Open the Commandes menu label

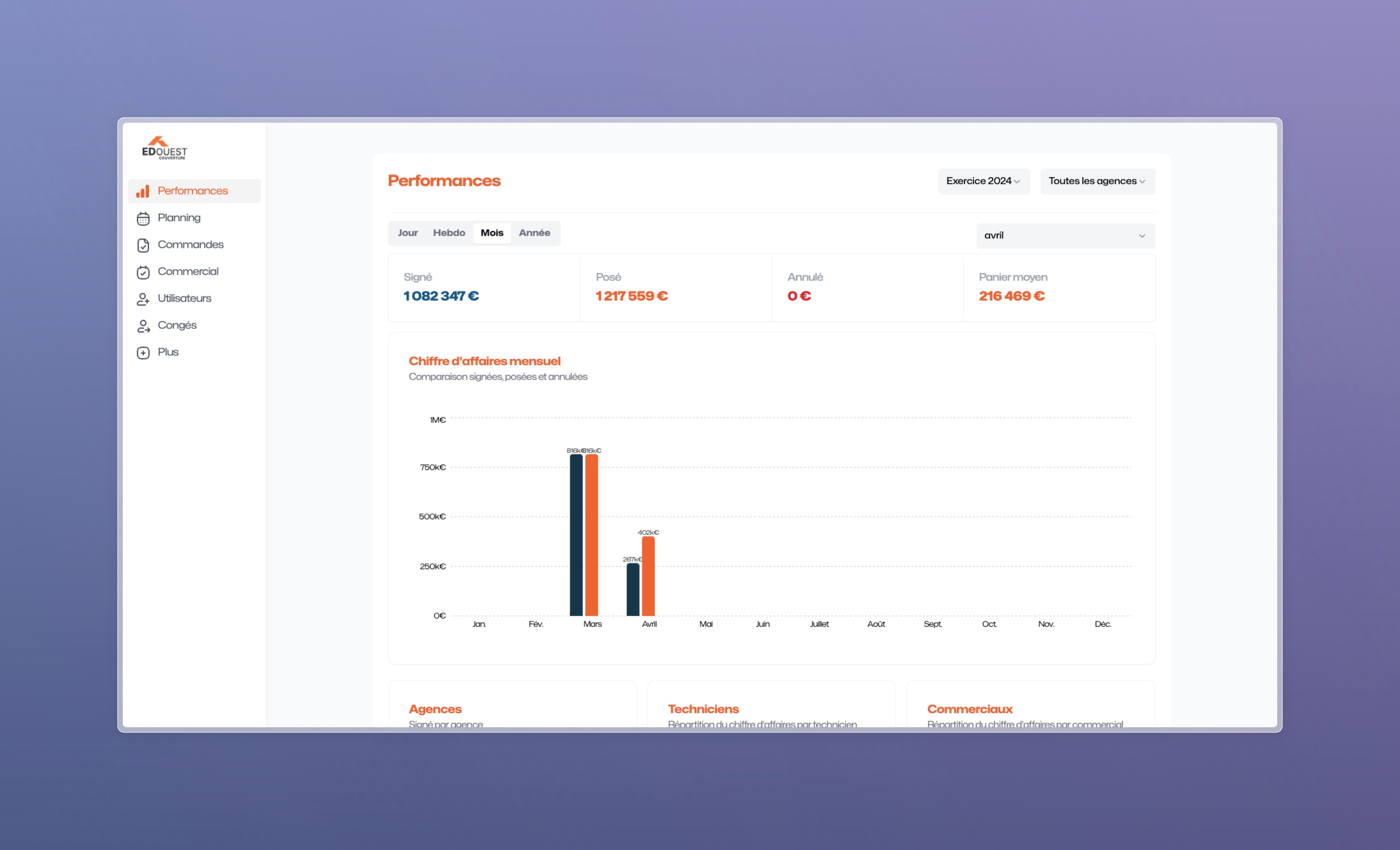tap(190, 245)
